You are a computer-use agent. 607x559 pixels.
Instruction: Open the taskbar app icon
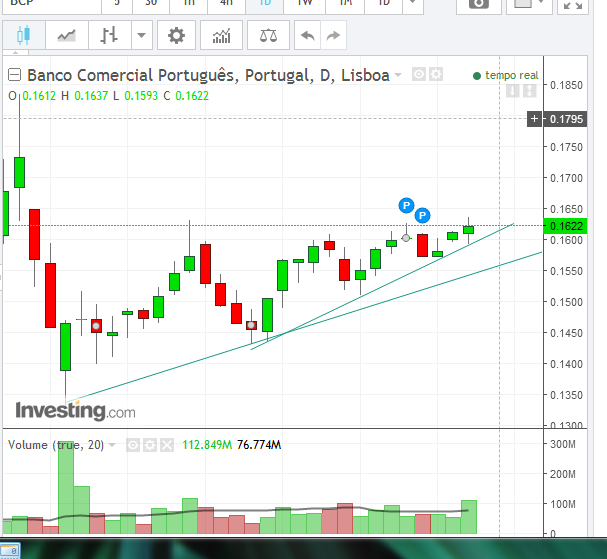click(10, 550)
